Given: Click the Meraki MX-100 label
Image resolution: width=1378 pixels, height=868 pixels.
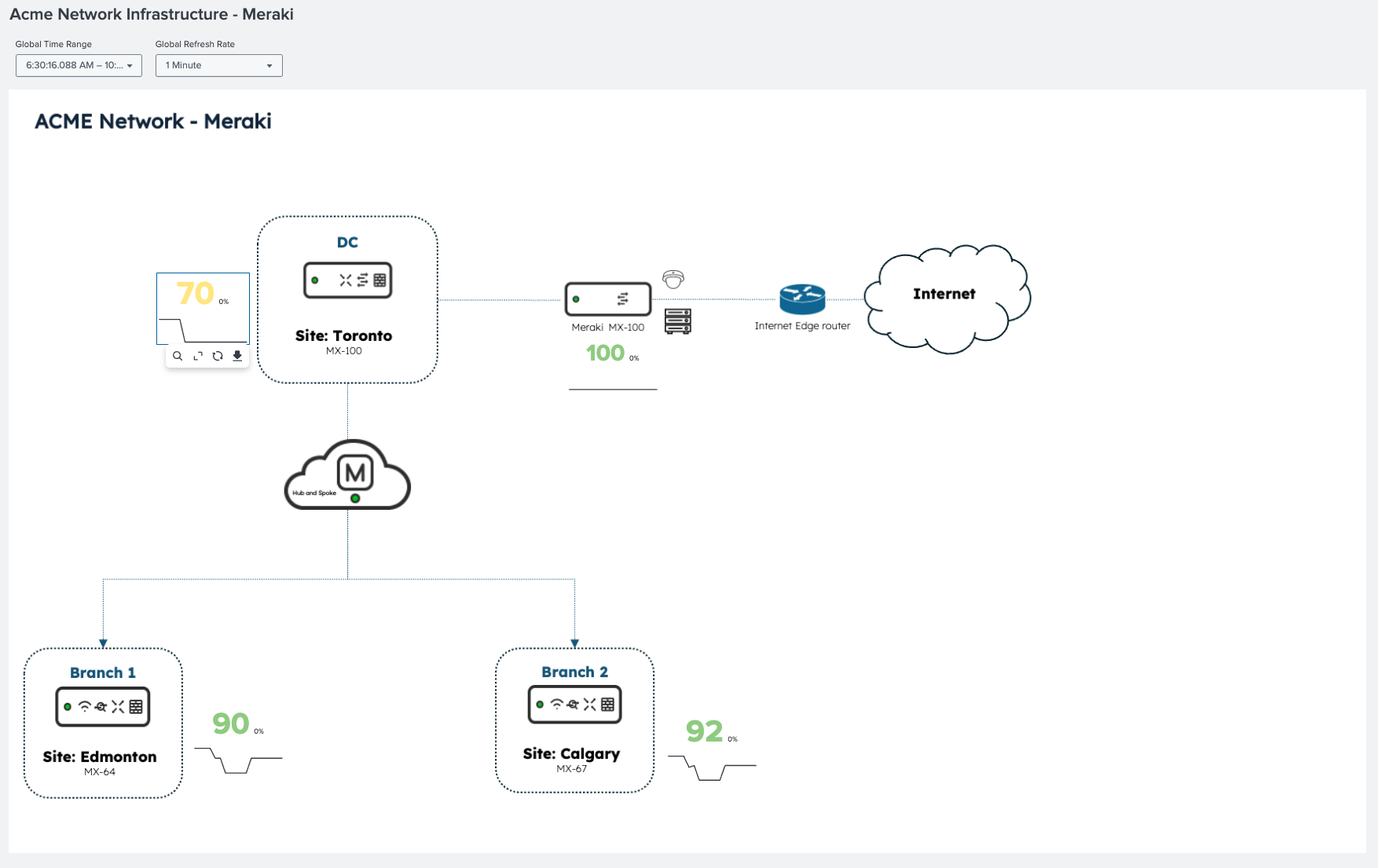Looking at the screenshot, I should pyautogui.click(x=608, y=328).
